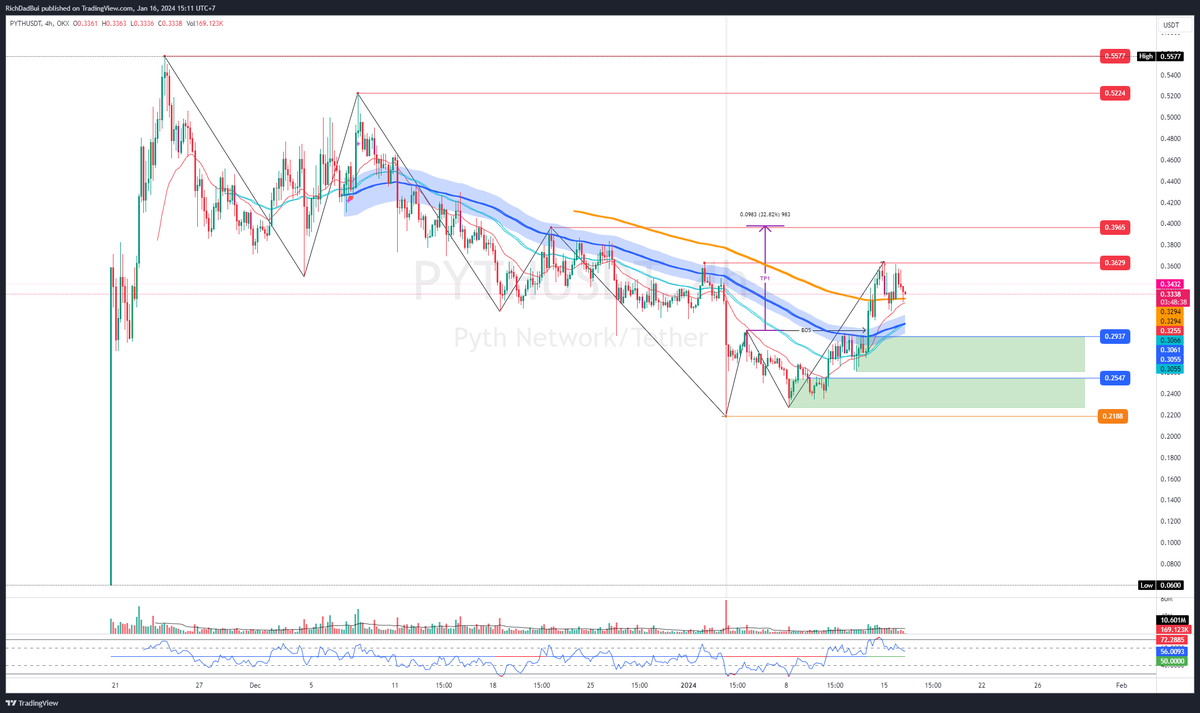Click the blue 0.2547 line label
Image resolution: width=1200 pixels, height=713 pixels.
coord(1114,378)
